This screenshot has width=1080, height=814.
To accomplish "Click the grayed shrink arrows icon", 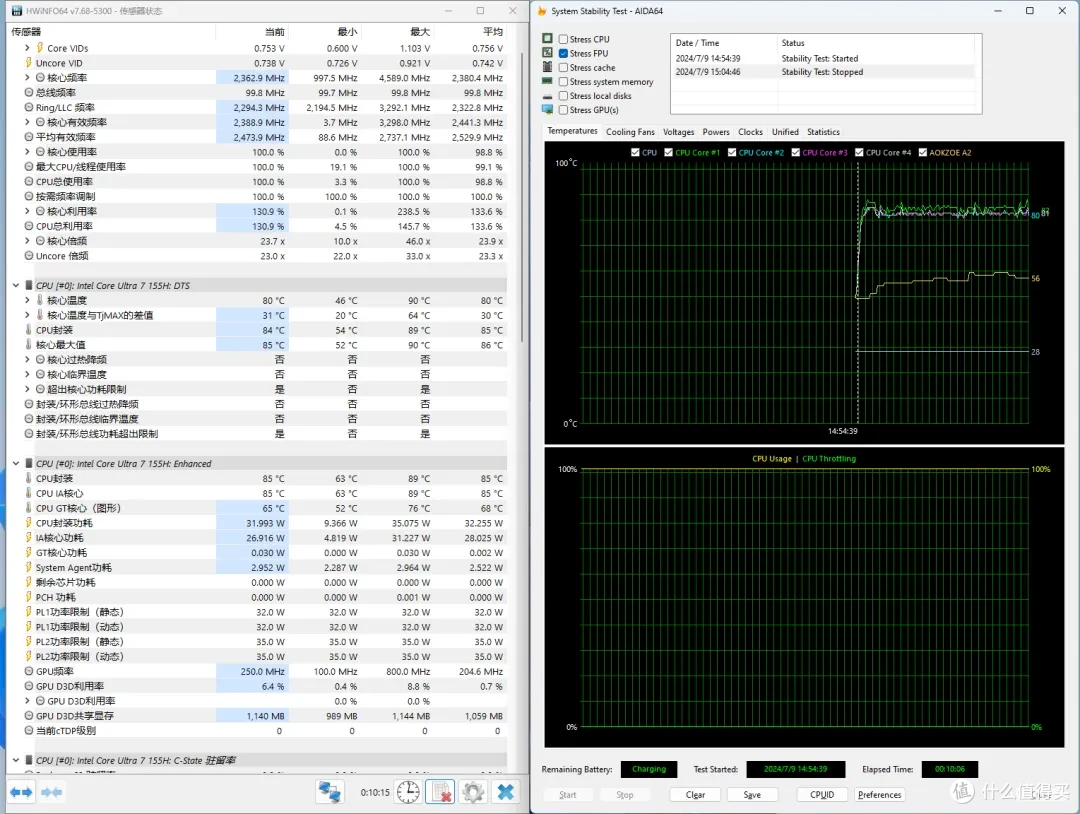I will click(x=51, y=792).
